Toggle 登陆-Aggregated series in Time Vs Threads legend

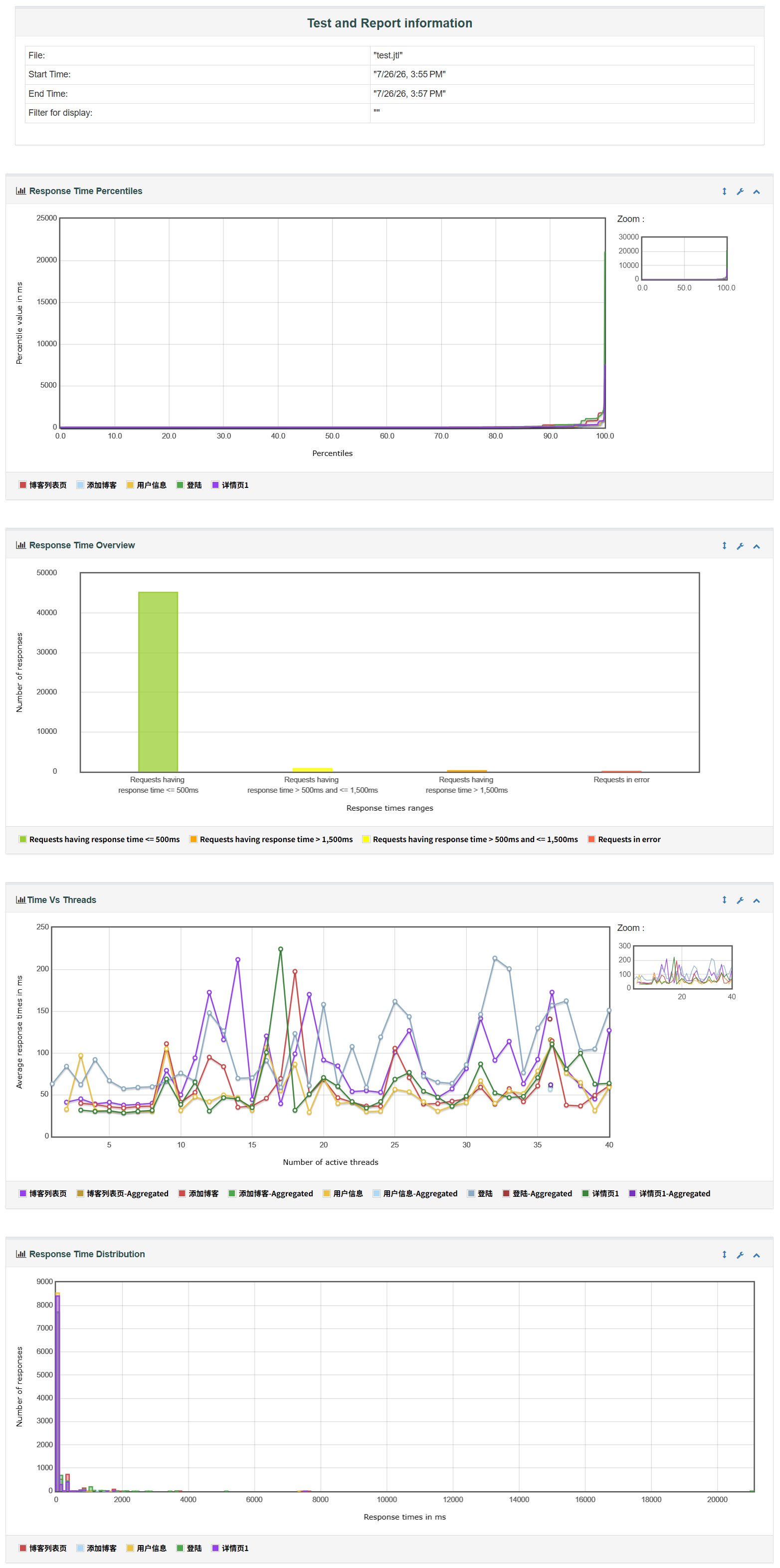pos(537,1194)
